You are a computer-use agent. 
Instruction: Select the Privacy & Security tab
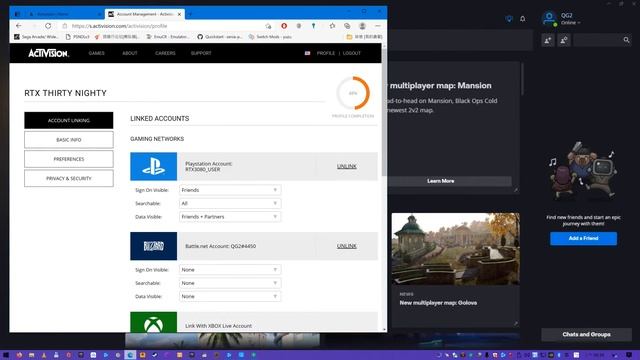tap(69, 178)
